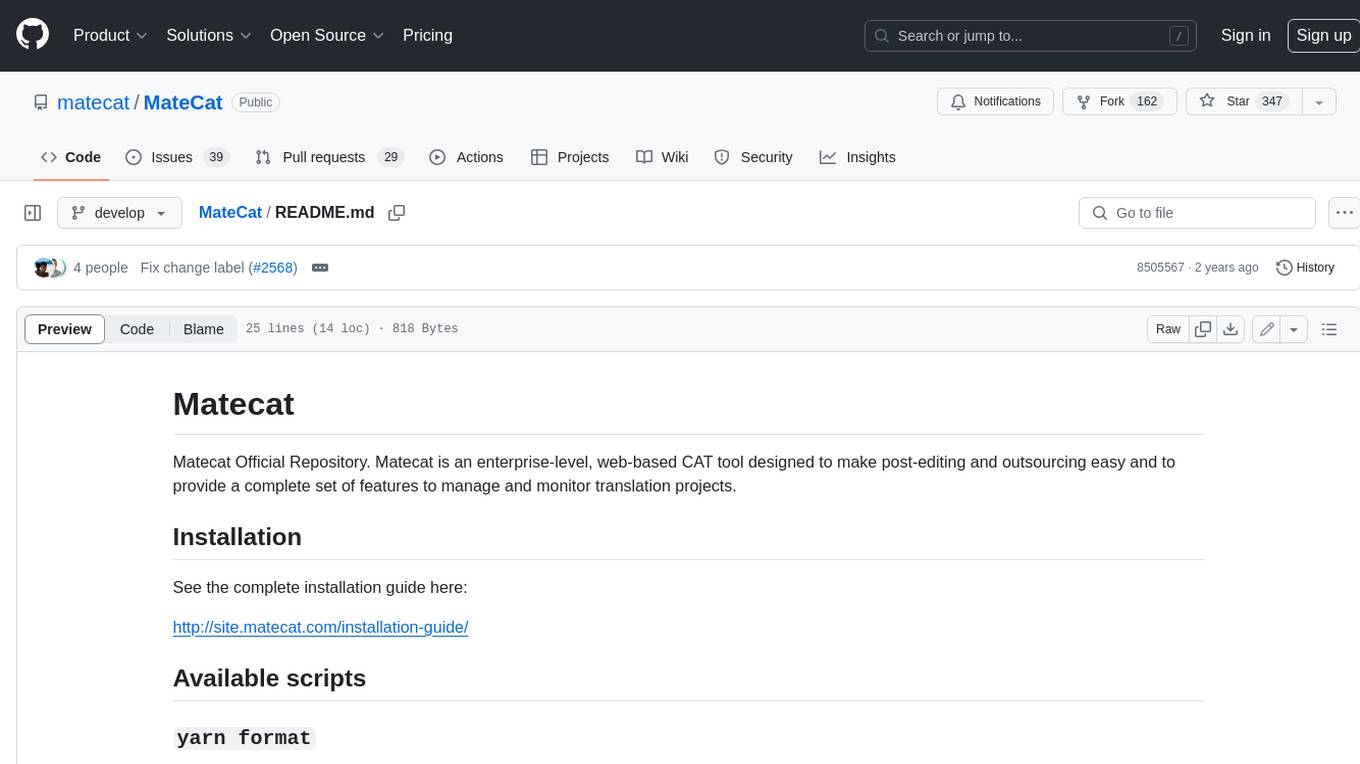Viewport: 1360px width, 764px height.
Task: Open the Actions tab
Action: (x=466, y=157)
